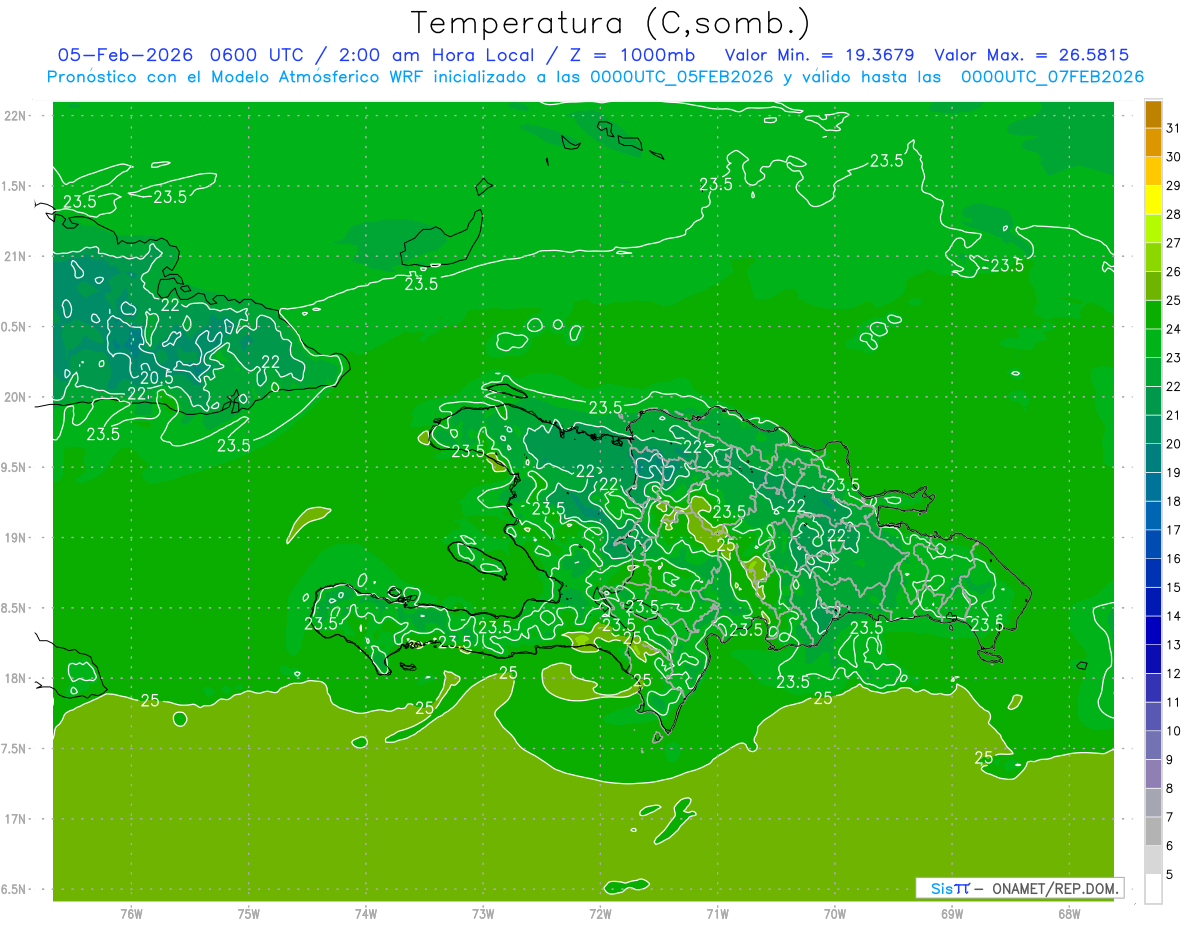Click the yellow legend swatch between 28 and 29
The height and width of the screenshot is (927, 1200).
coord(1153,200)
